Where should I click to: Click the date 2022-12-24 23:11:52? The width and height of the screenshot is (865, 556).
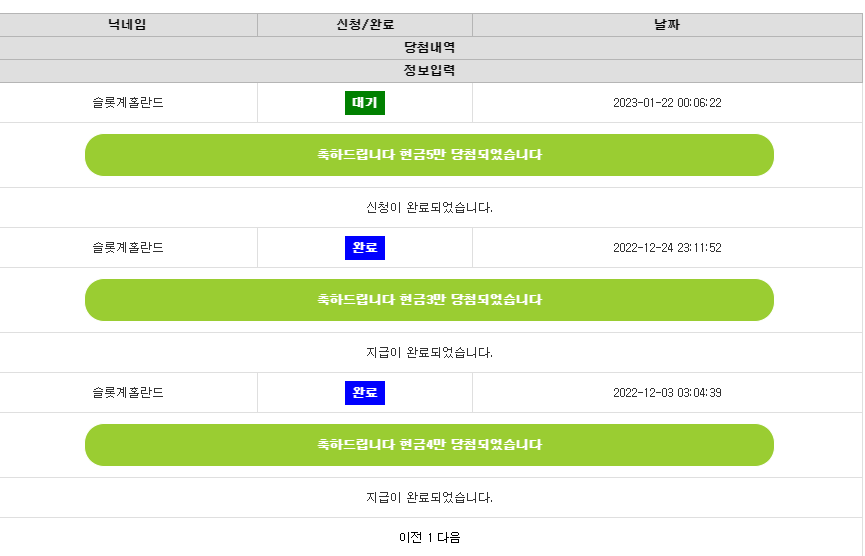(x=667, y=248)
